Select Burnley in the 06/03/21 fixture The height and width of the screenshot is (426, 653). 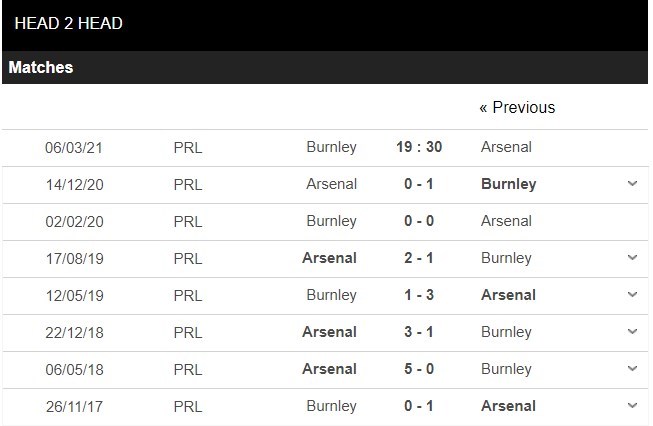tap(331, 147)
